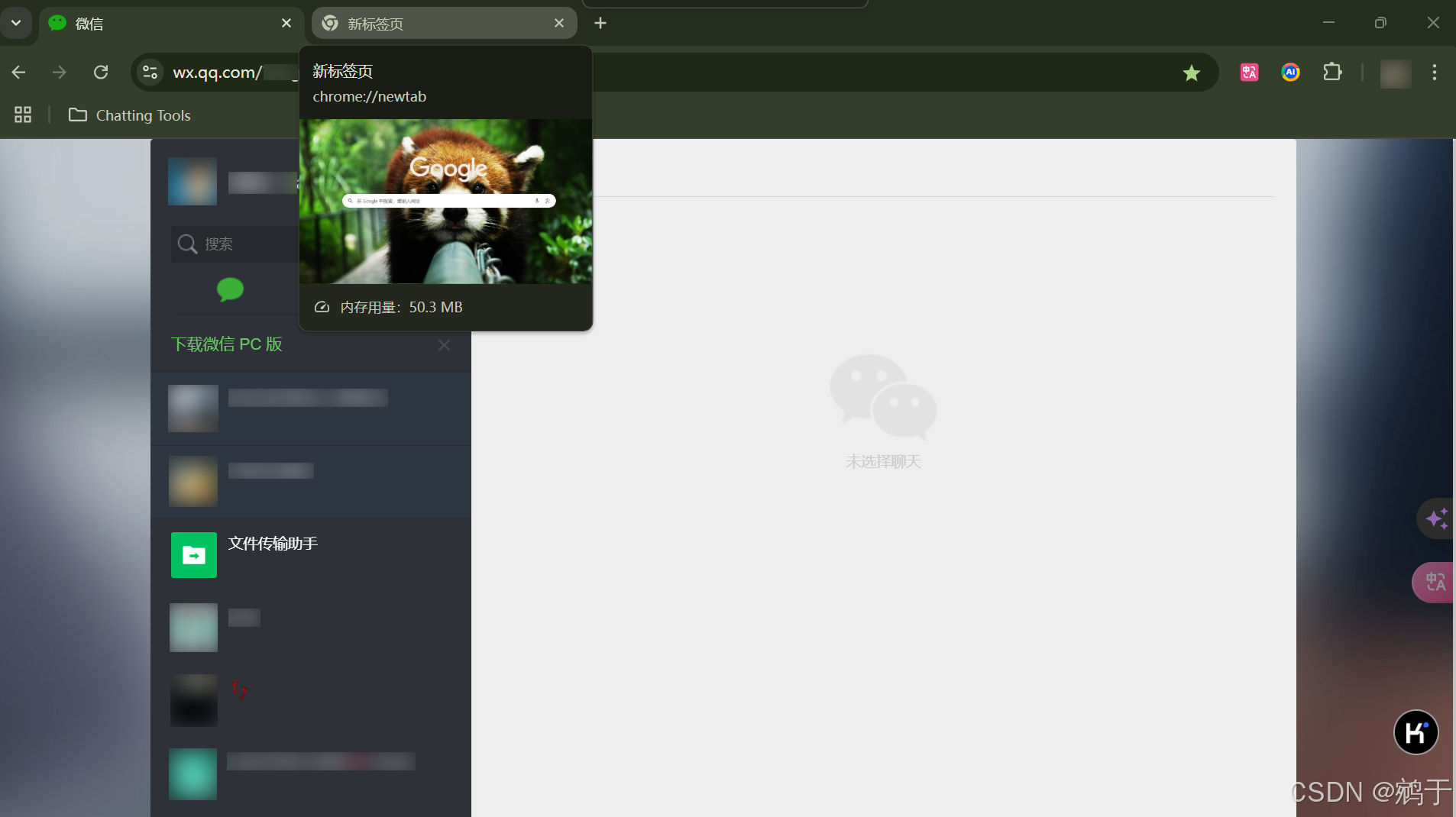Go forward to next page
1456x817 pixels.
point(60,73)
